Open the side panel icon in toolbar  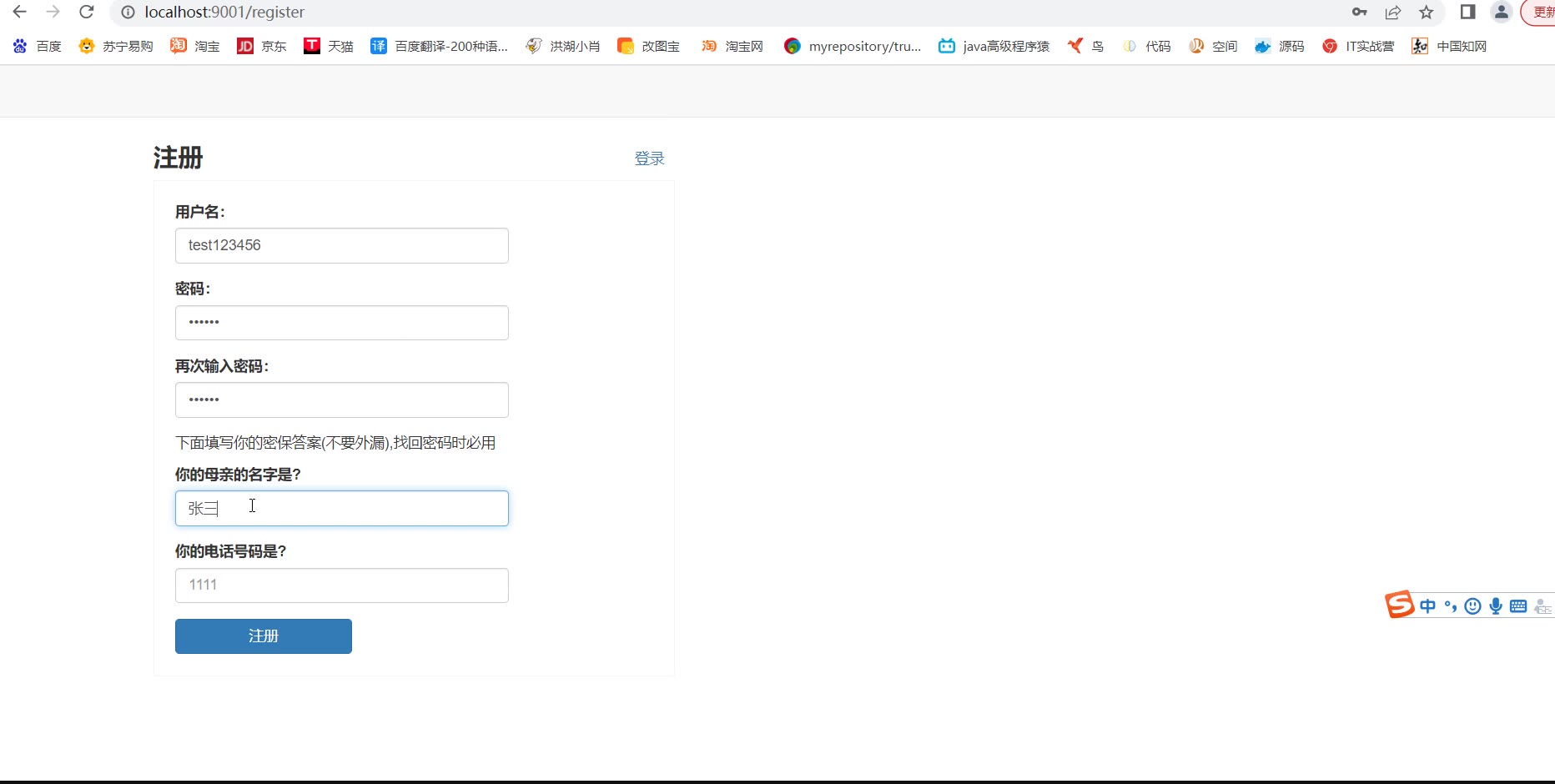coord(1468,12)
